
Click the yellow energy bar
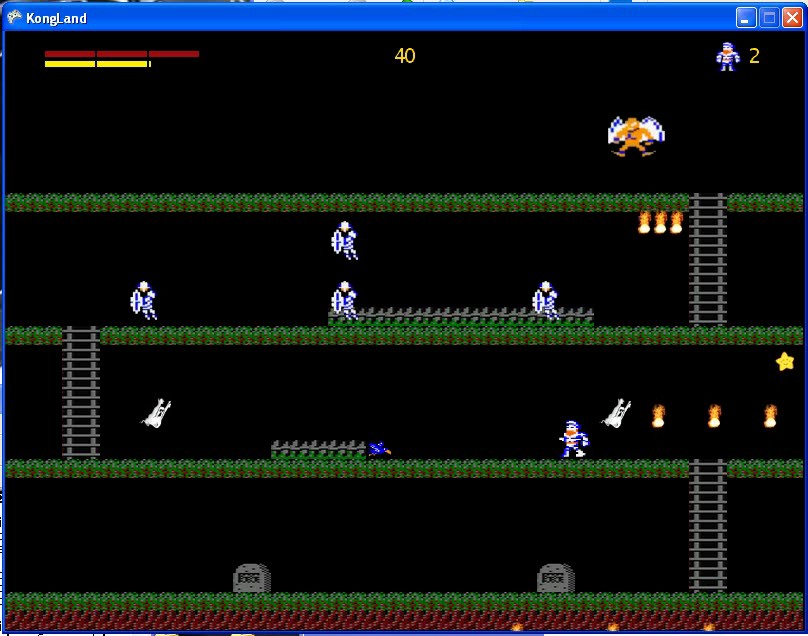(98, 64)
